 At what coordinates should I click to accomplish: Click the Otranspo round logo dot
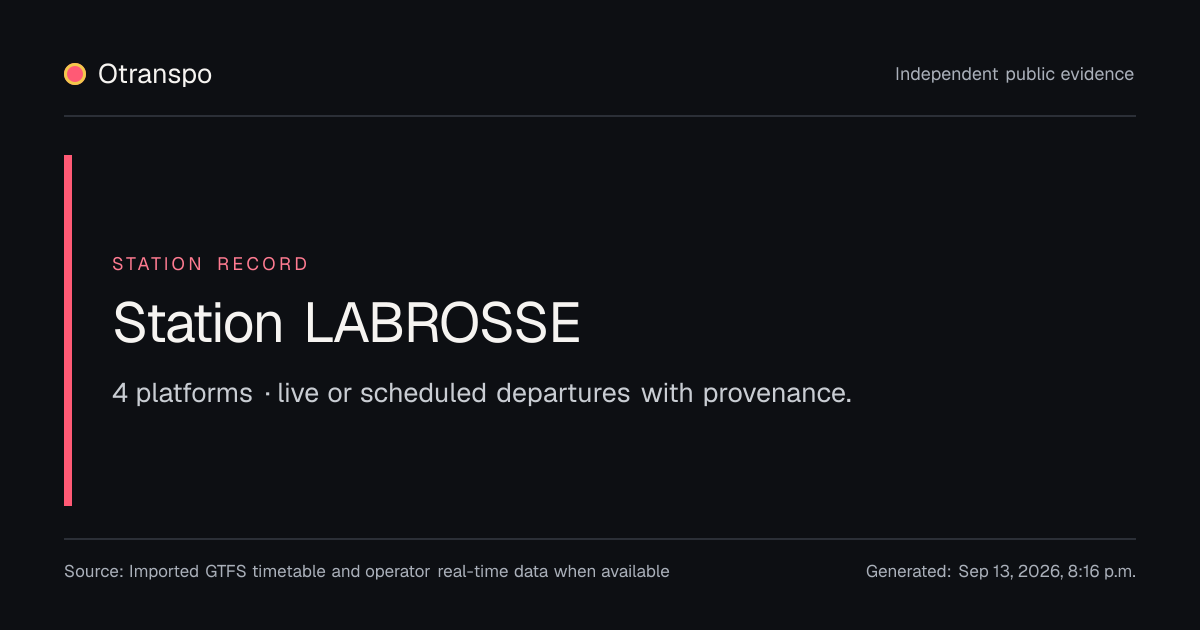(75, 74)
